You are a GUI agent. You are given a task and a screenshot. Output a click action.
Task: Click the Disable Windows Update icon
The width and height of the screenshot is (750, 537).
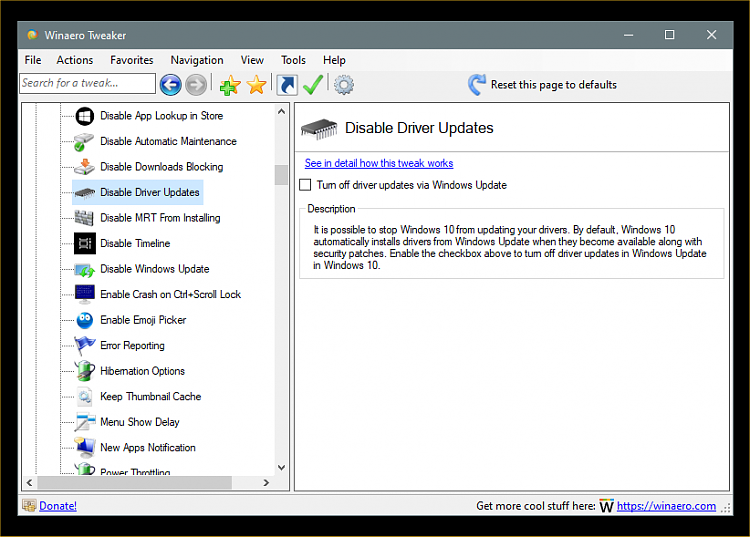[x=85, y=269]
